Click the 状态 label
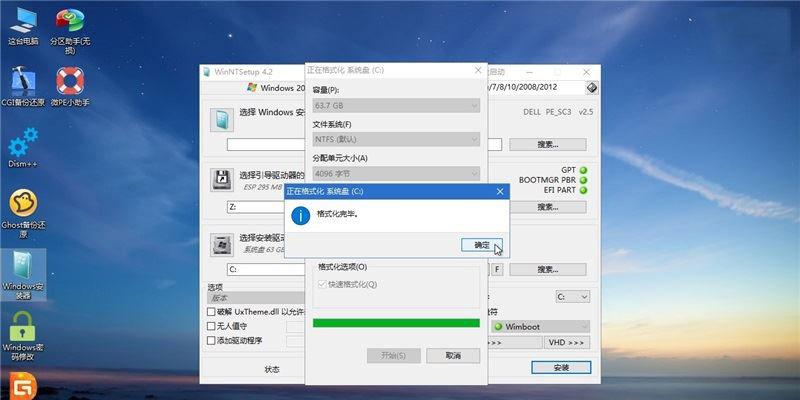Image resolution: width=800 pixels, height=400 pixels. [272, 369]
